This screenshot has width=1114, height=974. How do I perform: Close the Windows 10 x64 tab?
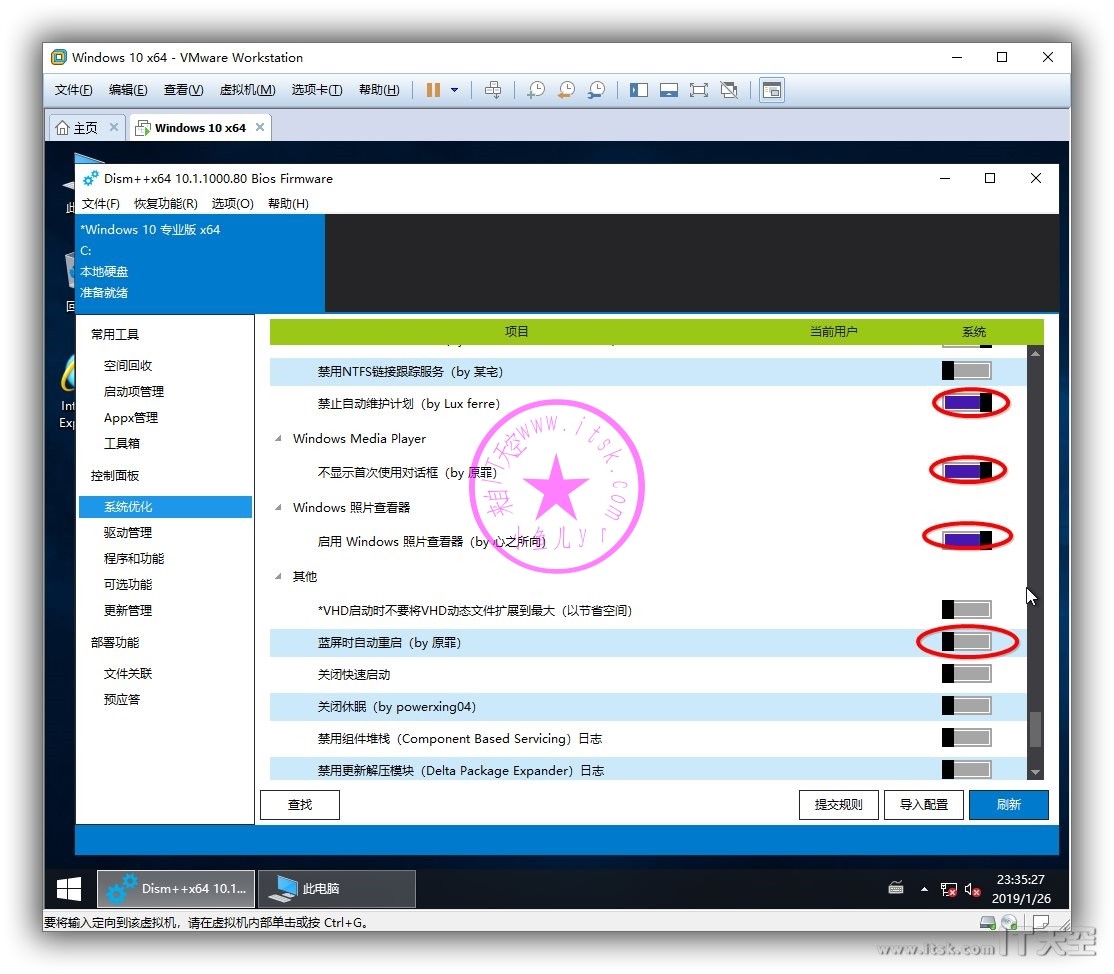click(260, 127)
